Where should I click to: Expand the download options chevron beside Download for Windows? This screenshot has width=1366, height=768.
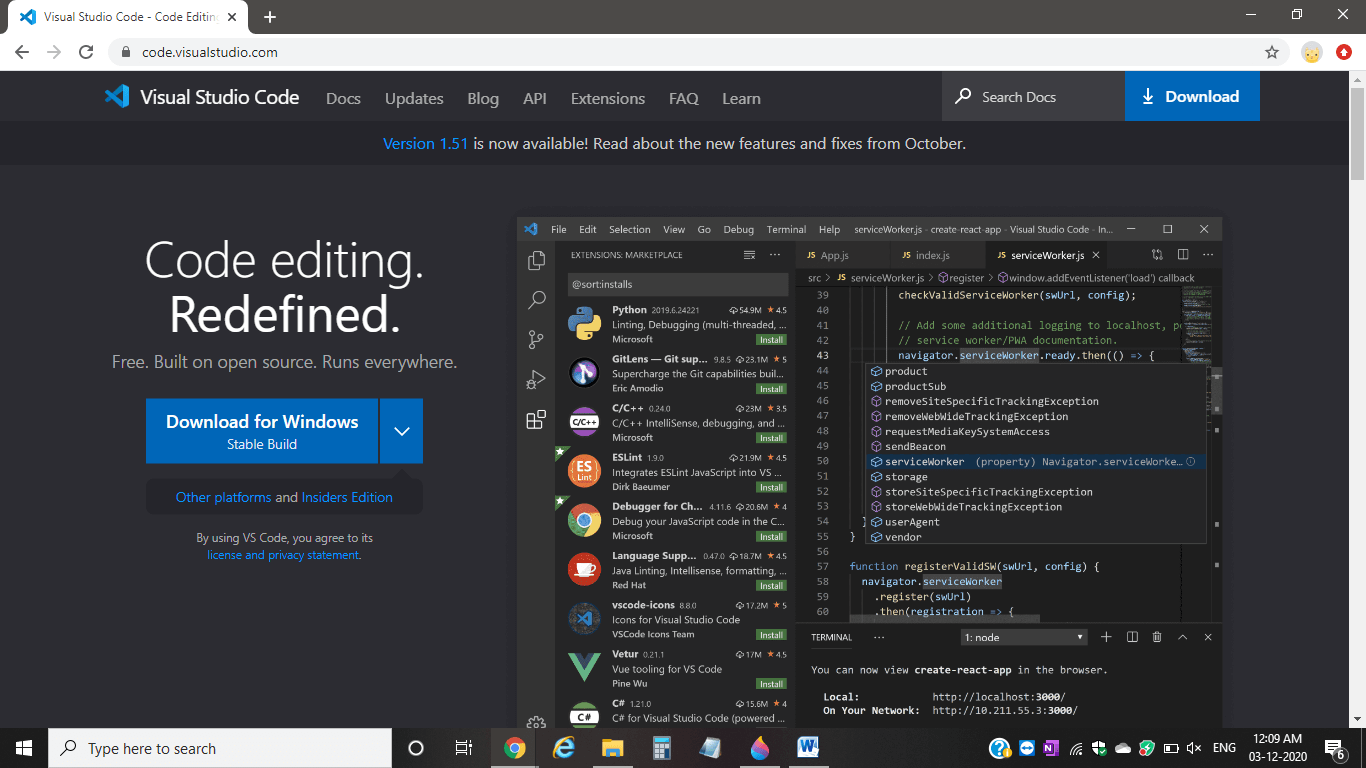(401, 431)
